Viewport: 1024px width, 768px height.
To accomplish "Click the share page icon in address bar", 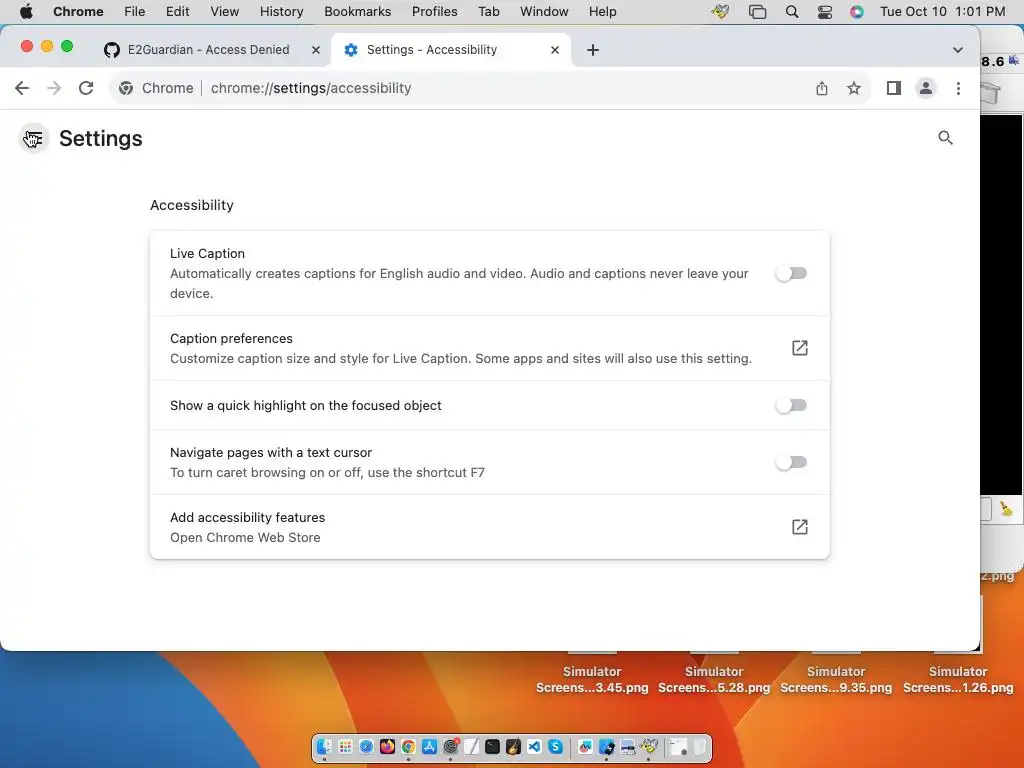I will (x=822, y=88).
